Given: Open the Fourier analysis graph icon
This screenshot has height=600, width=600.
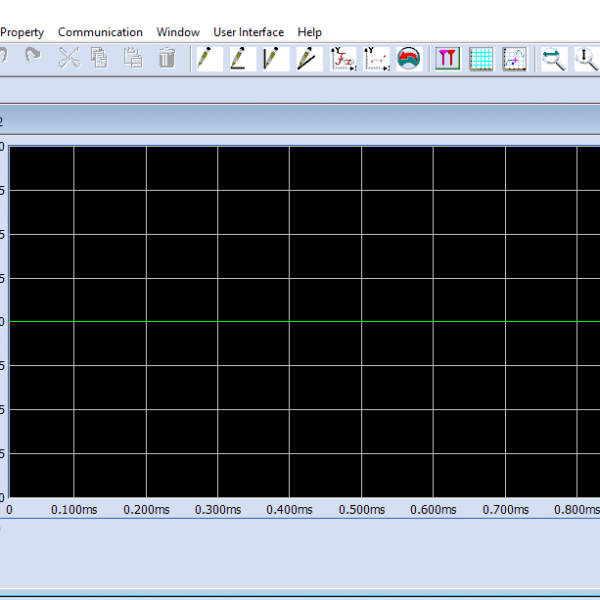Looking at the screenshot, I should pos(343,58).
